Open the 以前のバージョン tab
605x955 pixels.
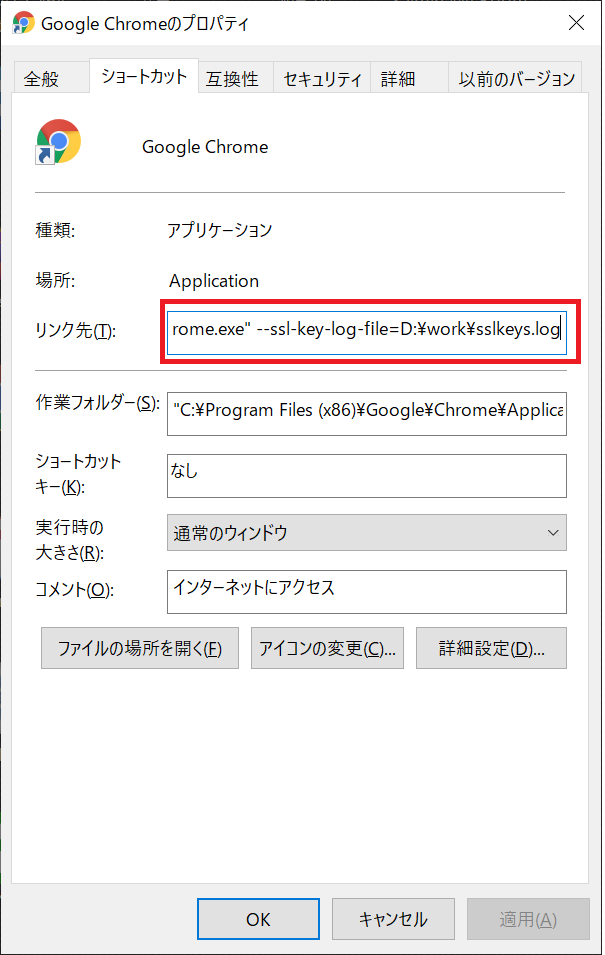pyautogui.click(x=515, y=78)
